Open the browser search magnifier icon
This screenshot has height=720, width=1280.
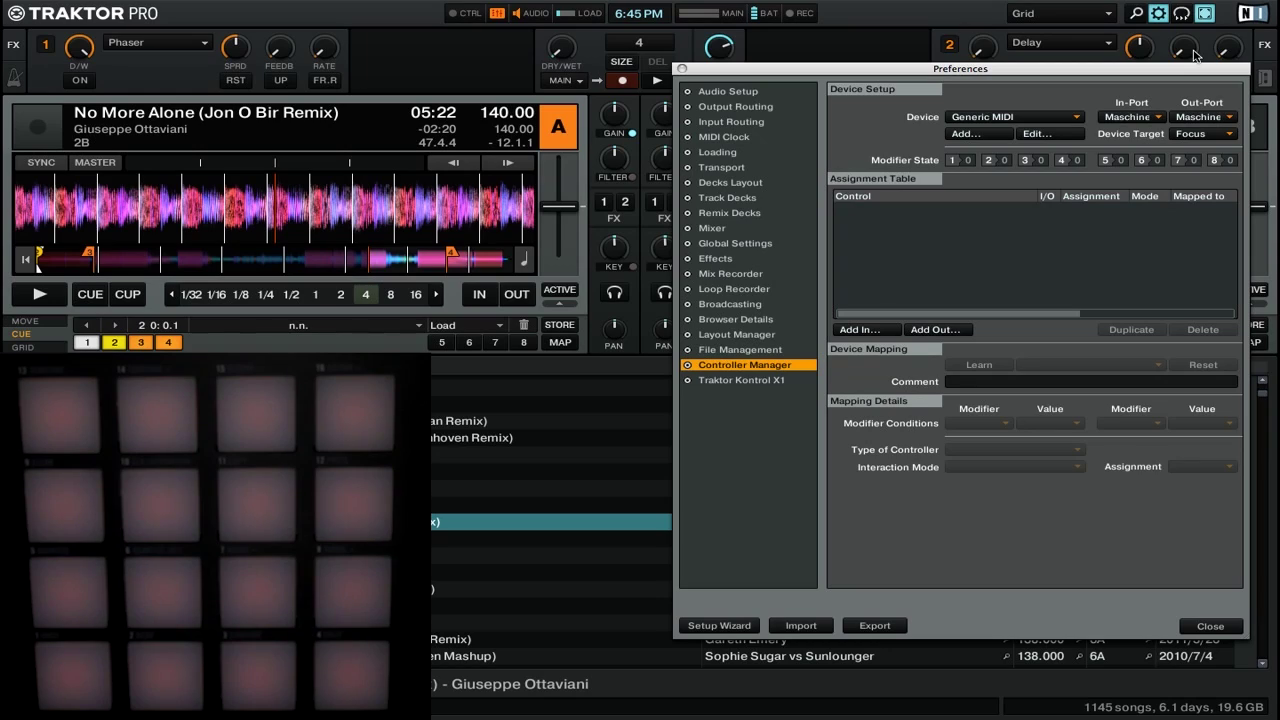pyautogui.click(x=1136, y=13)
